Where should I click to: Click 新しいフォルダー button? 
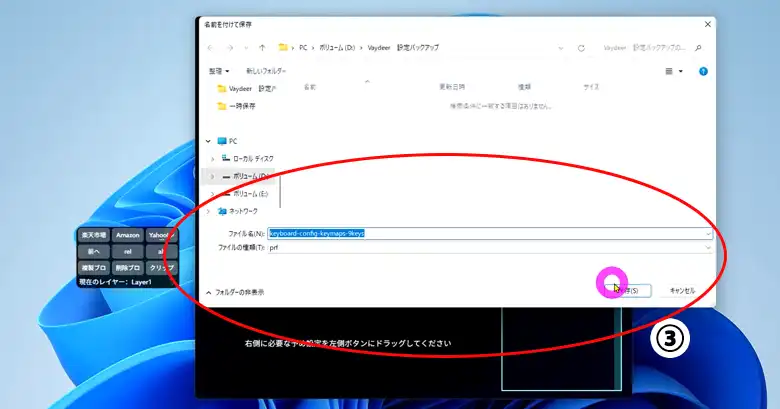pyautogui.click(x=266, y=71)
